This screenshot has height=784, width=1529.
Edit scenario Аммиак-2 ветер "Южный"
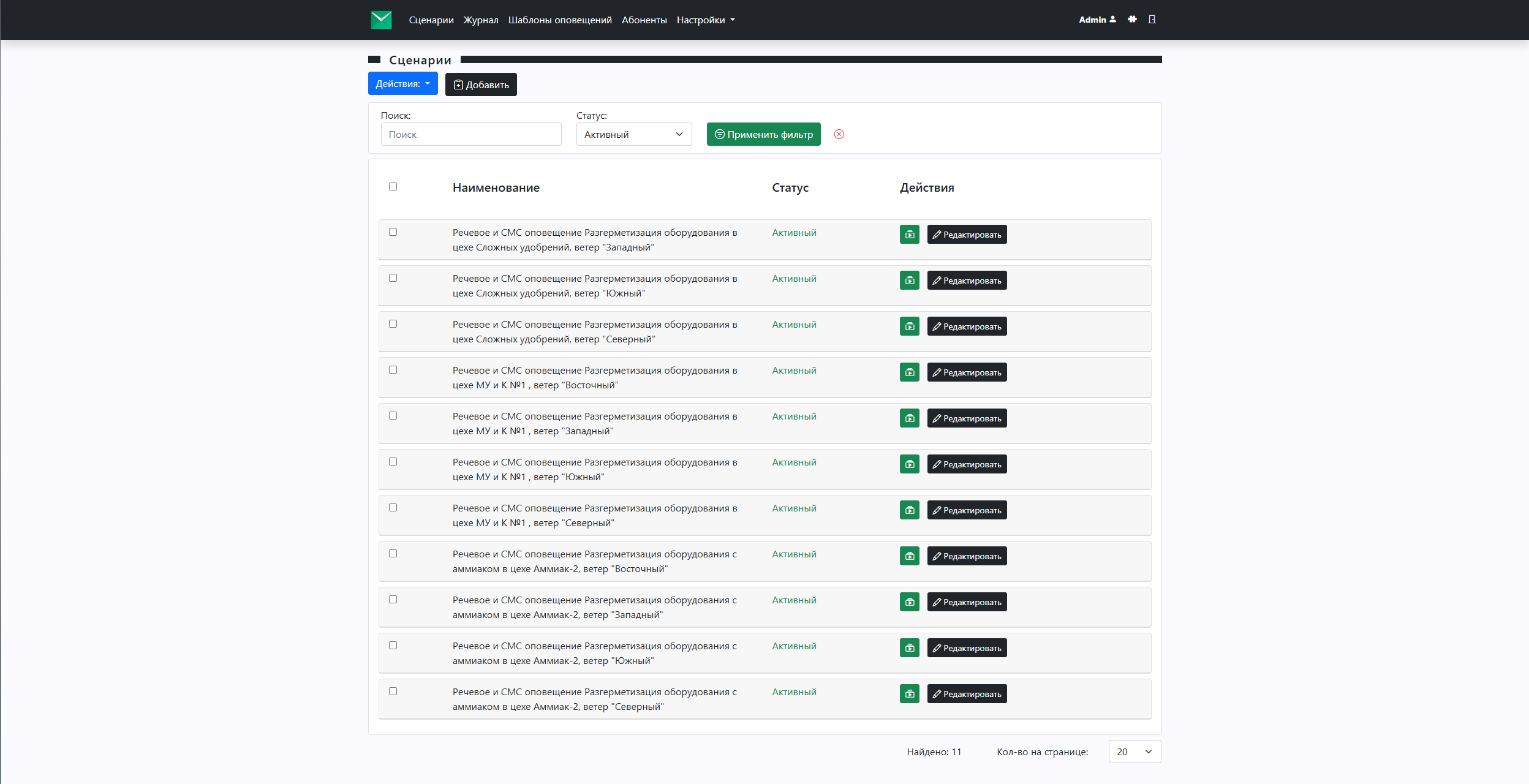967,648
